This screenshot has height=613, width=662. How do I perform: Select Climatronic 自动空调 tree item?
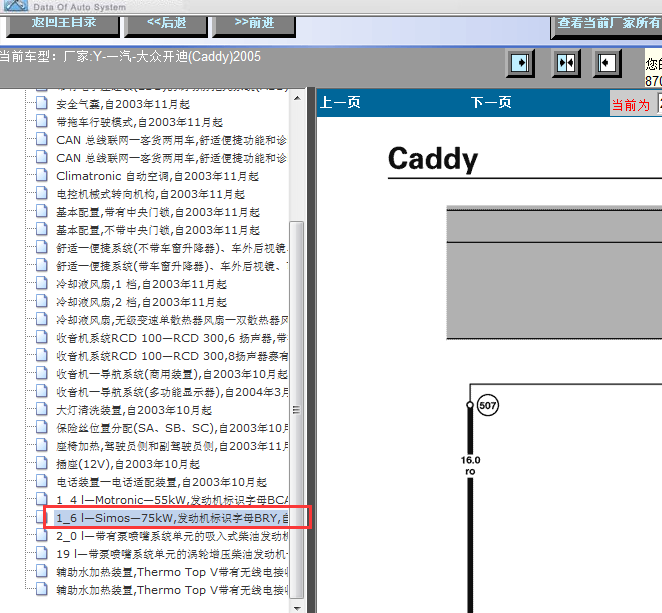157,176
